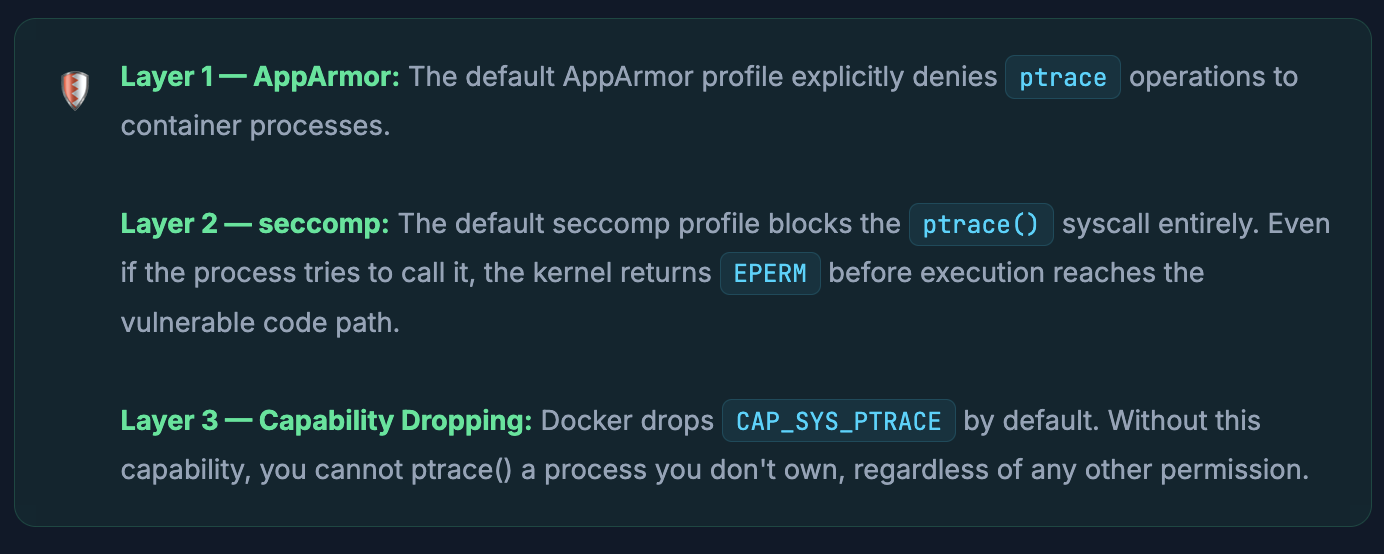Click the "Layer 1 — AppArmor:" heading
This screenshot has width=1384, height=554.
(x=260, y=77)
